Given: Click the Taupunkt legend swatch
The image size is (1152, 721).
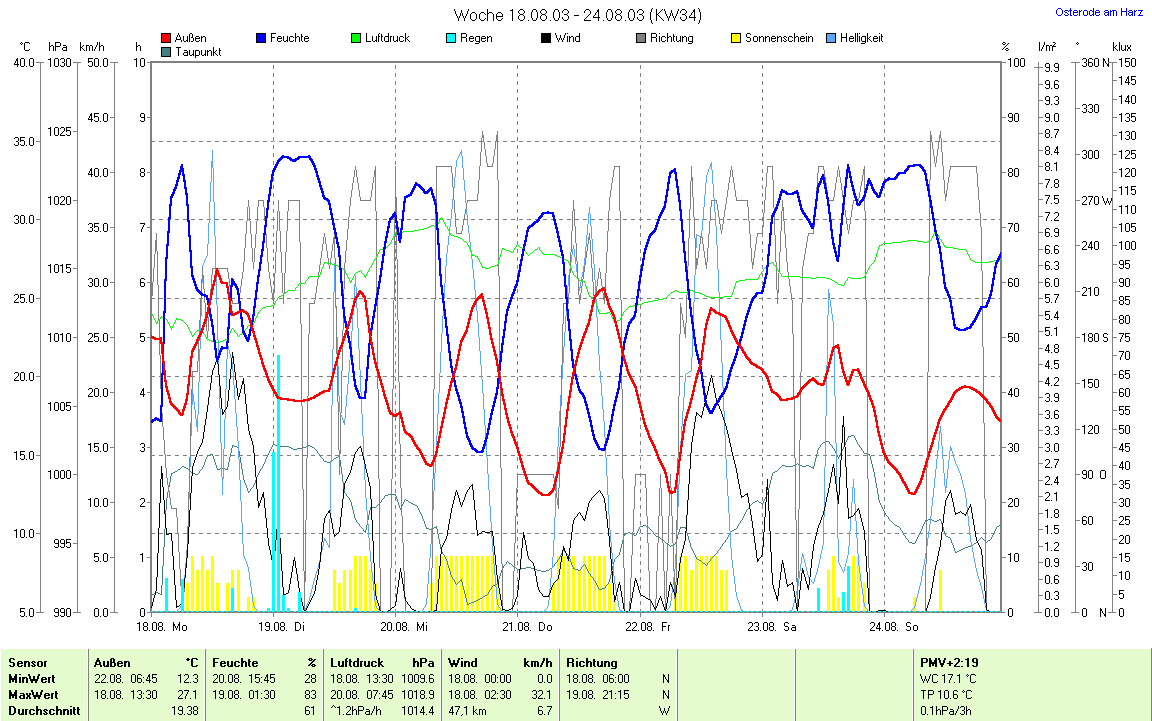Looking at the screenshot, I should 166,51.
